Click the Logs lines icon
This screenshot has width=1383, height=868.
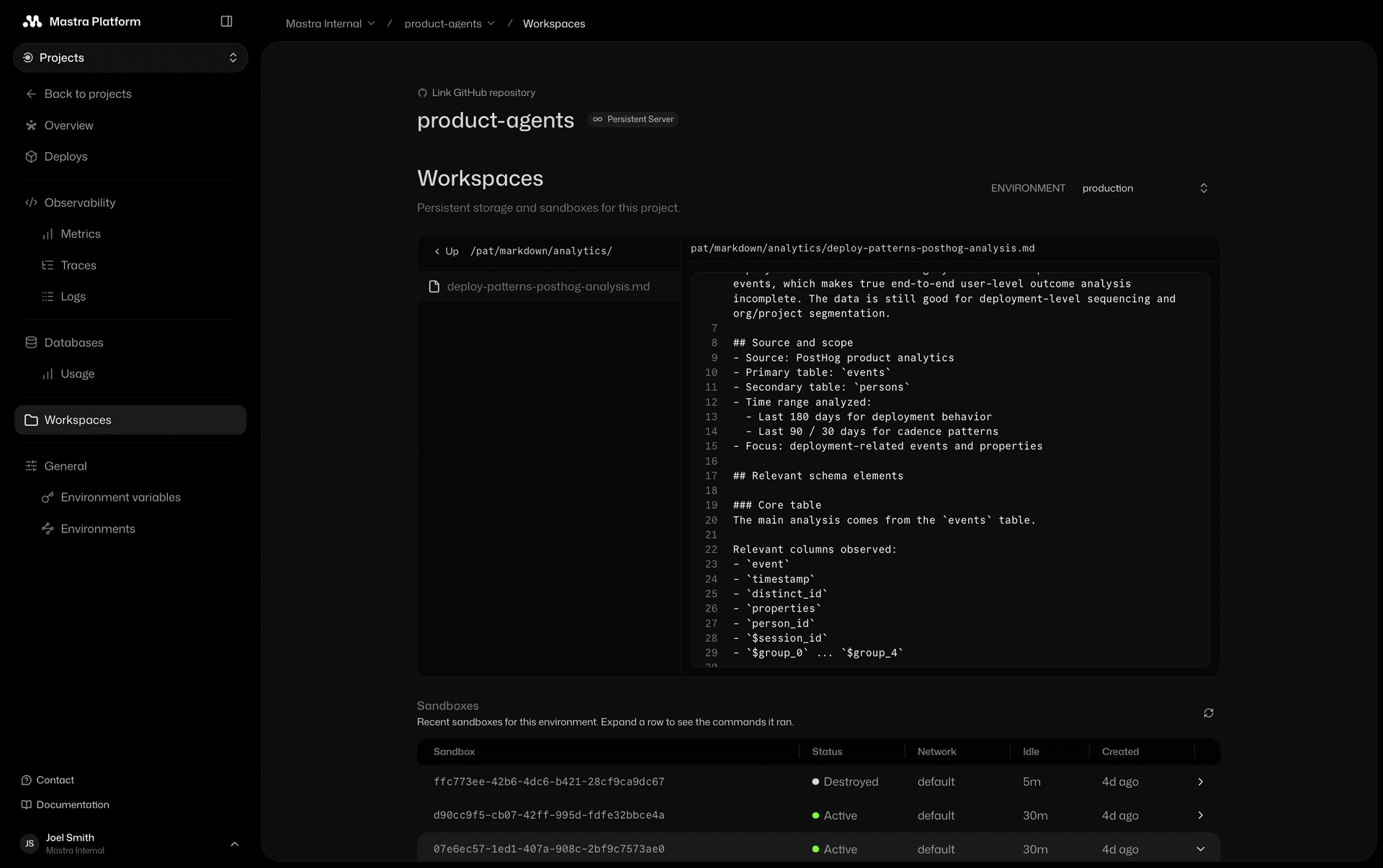tap(48, 296)
